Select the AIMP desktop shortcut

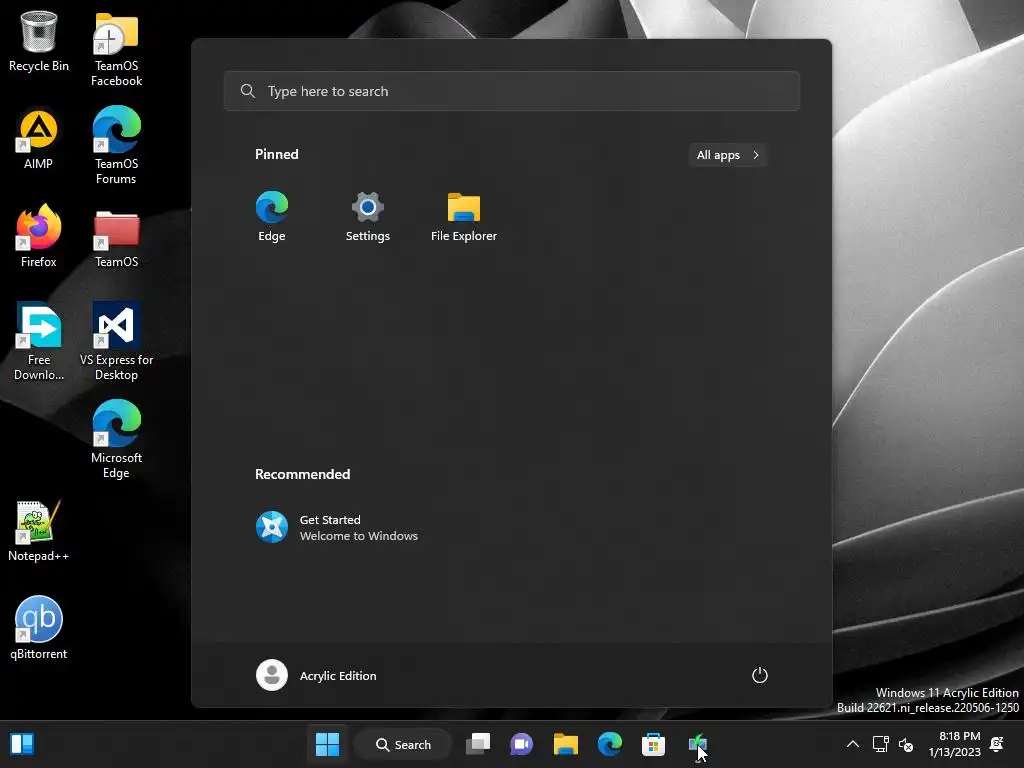point(39,140)
